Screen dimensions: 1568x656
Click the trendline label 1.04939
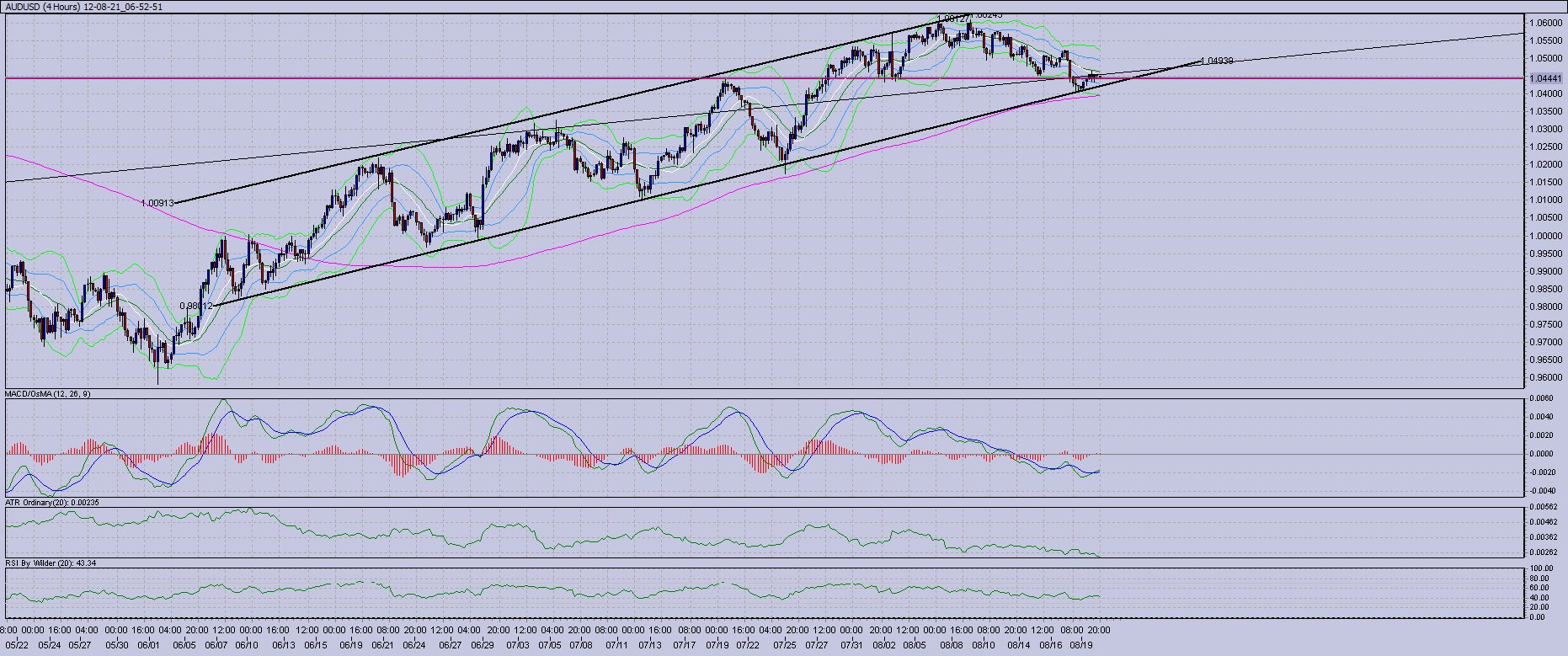coord(1217,61)
